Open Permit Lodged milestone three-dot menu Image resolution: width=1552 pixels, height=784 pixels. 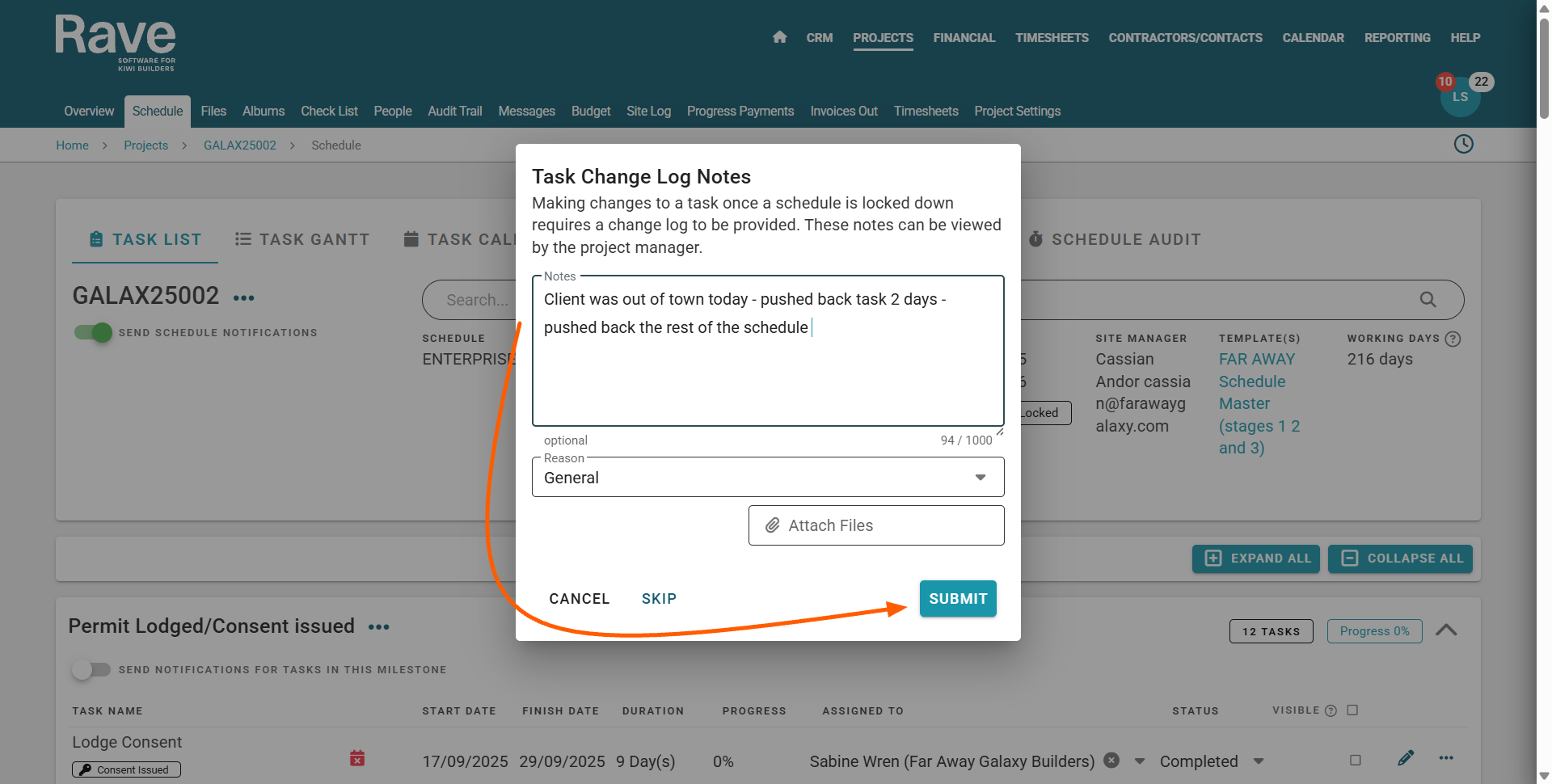click(x=378, y=627)
